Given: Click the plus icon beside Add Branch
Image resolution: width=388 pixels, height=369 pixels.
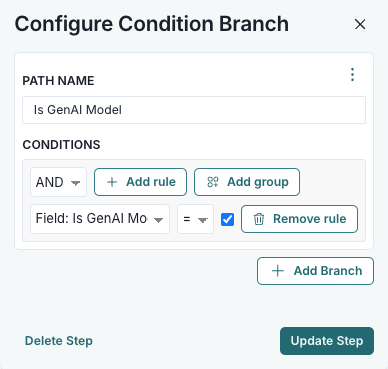Looking at the screenshot, I should coord(278,271).
